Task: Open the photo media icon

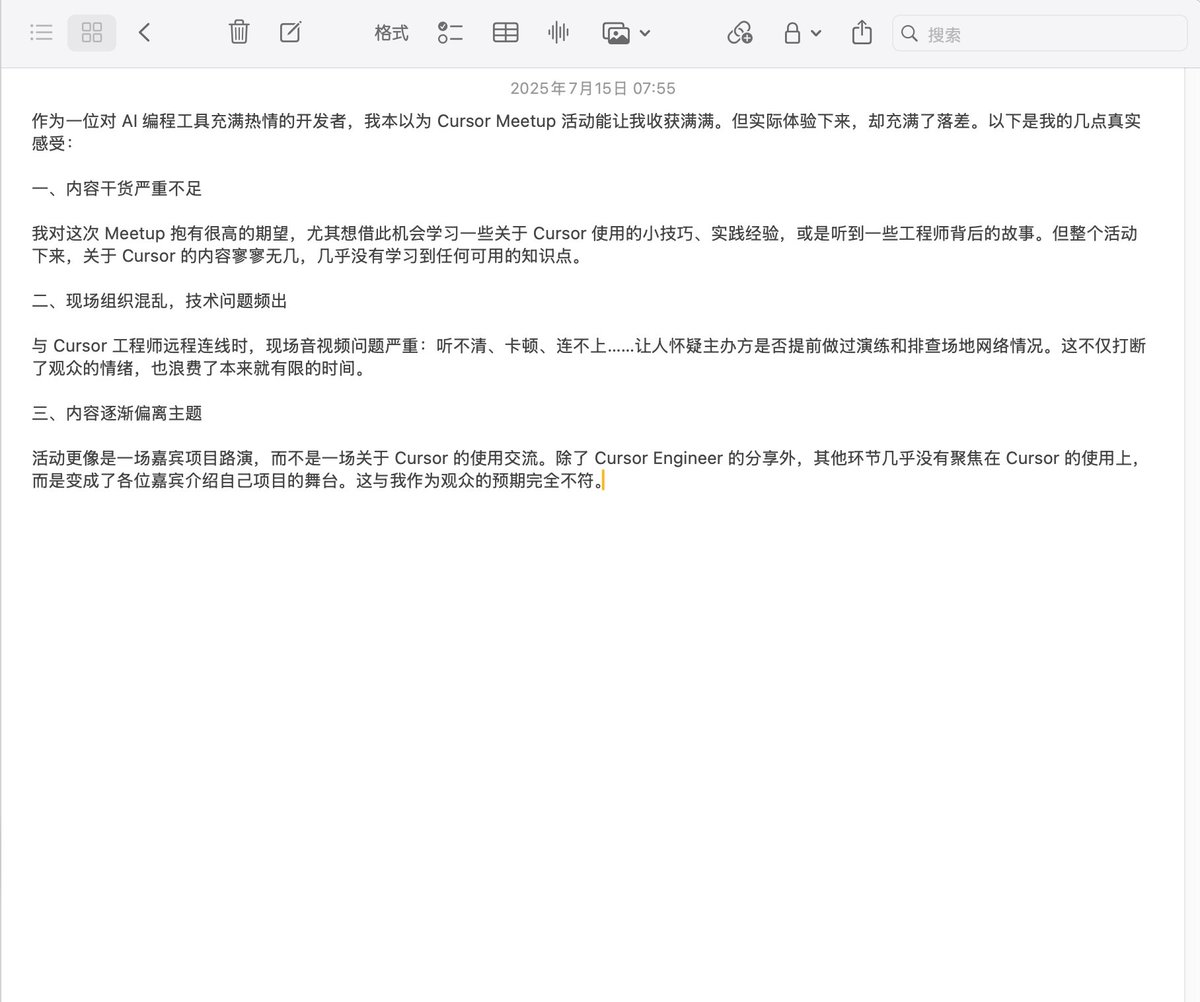Action: pyautogui.click(x=617, y=33)
